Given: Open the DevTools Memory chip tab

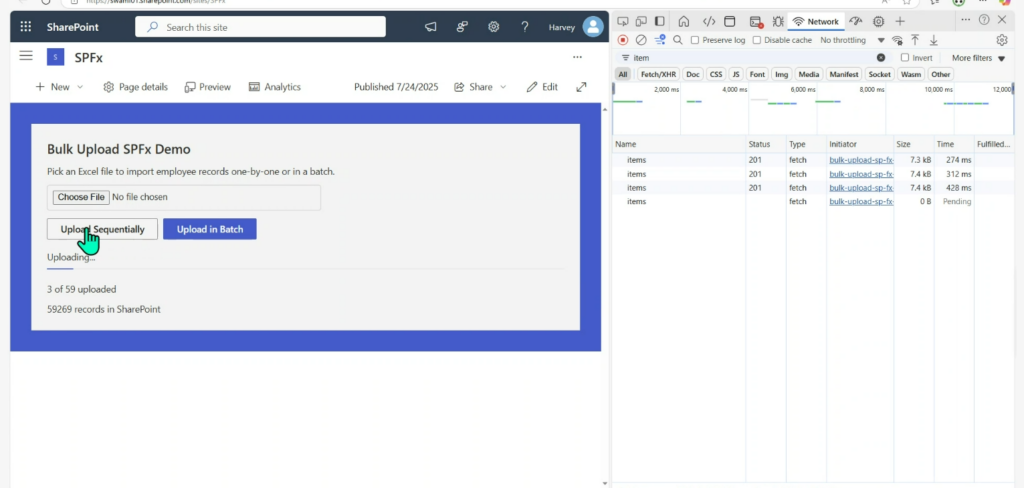Looking at the screenshot, I should pyautogui.click(x=879, y=21).
